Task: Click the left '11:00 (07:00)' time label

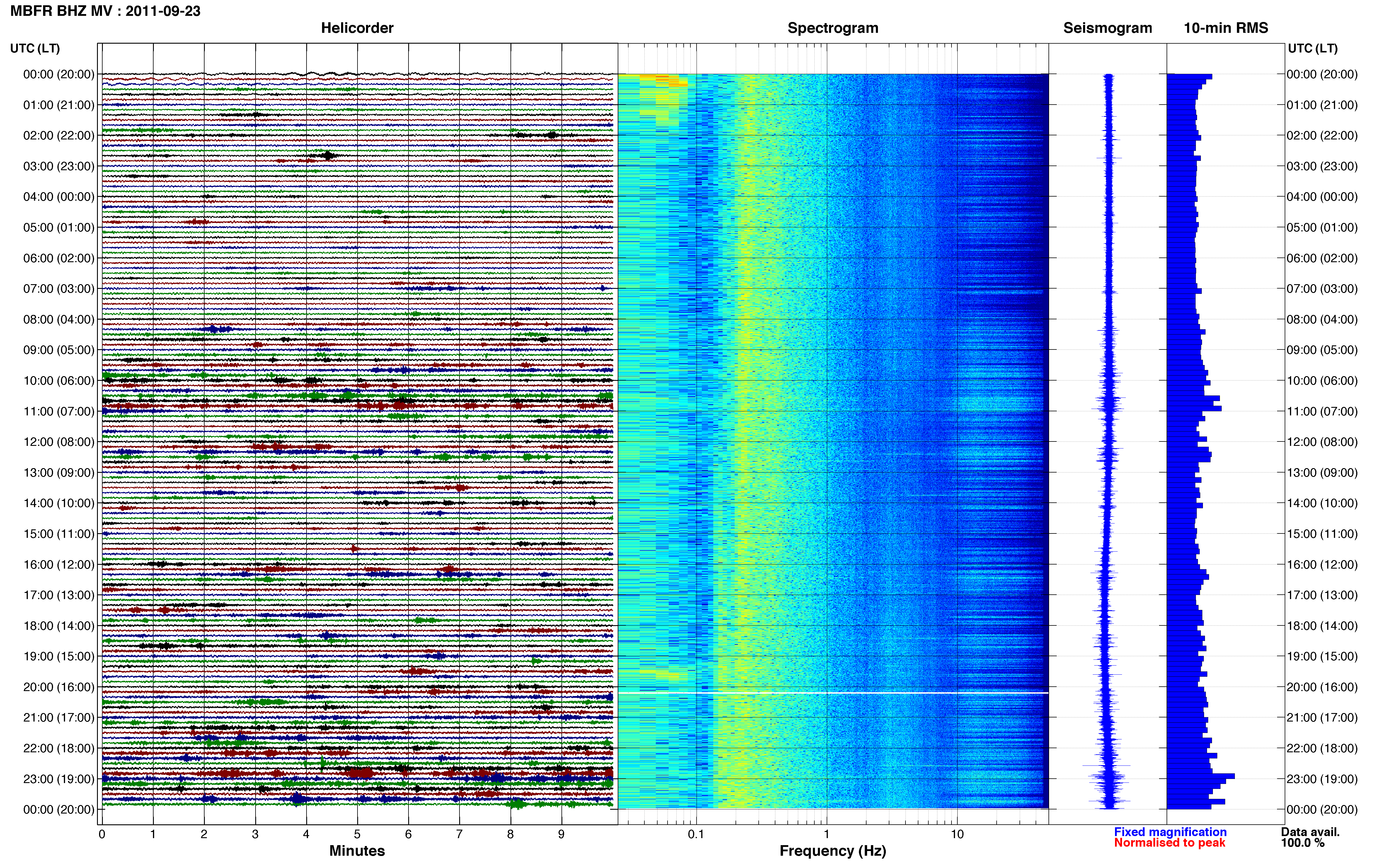Action: point(59,412)
